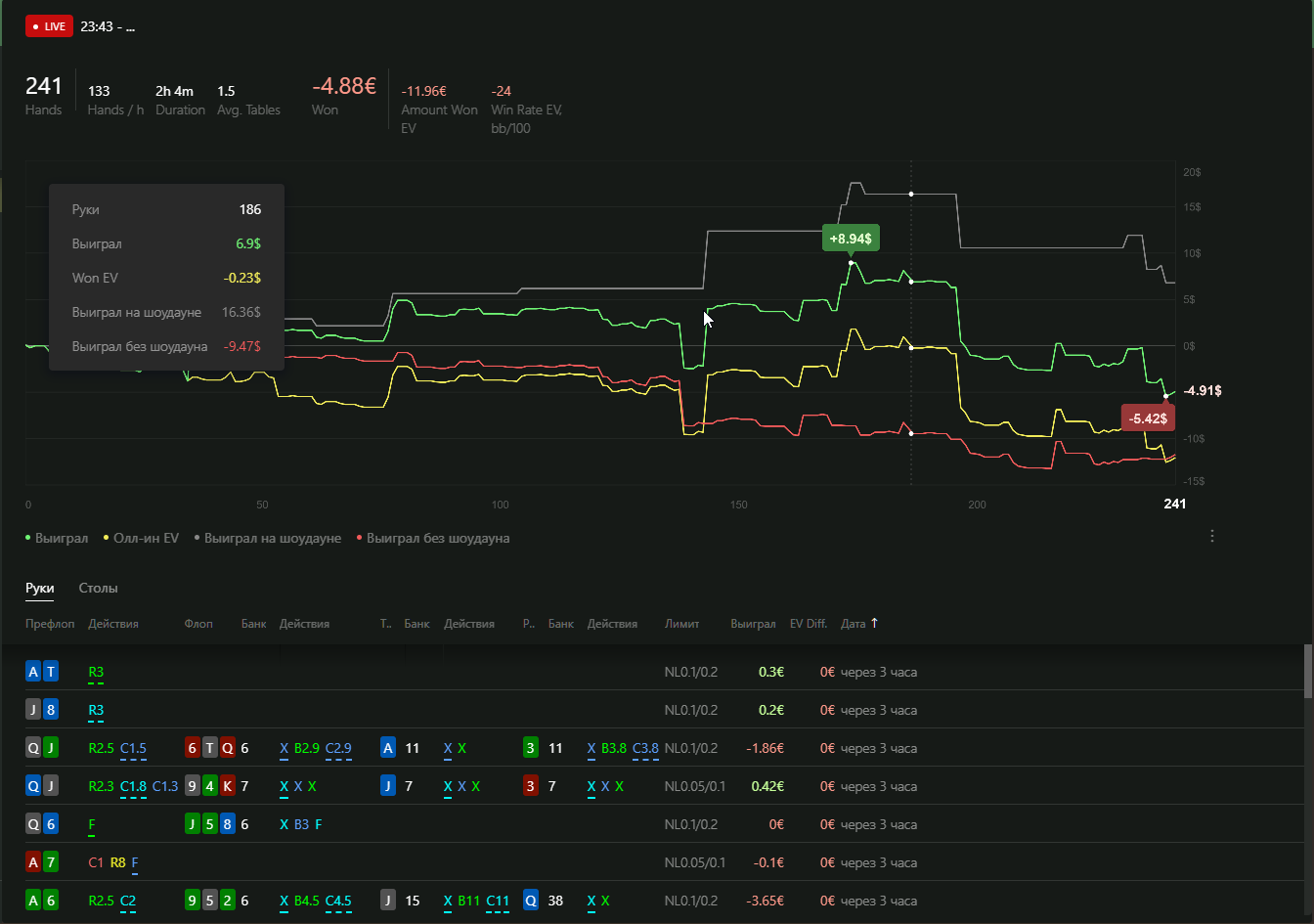Select the hand row that won 0.42€
The width and height of the screenshot is (1314, 924).
665,786
